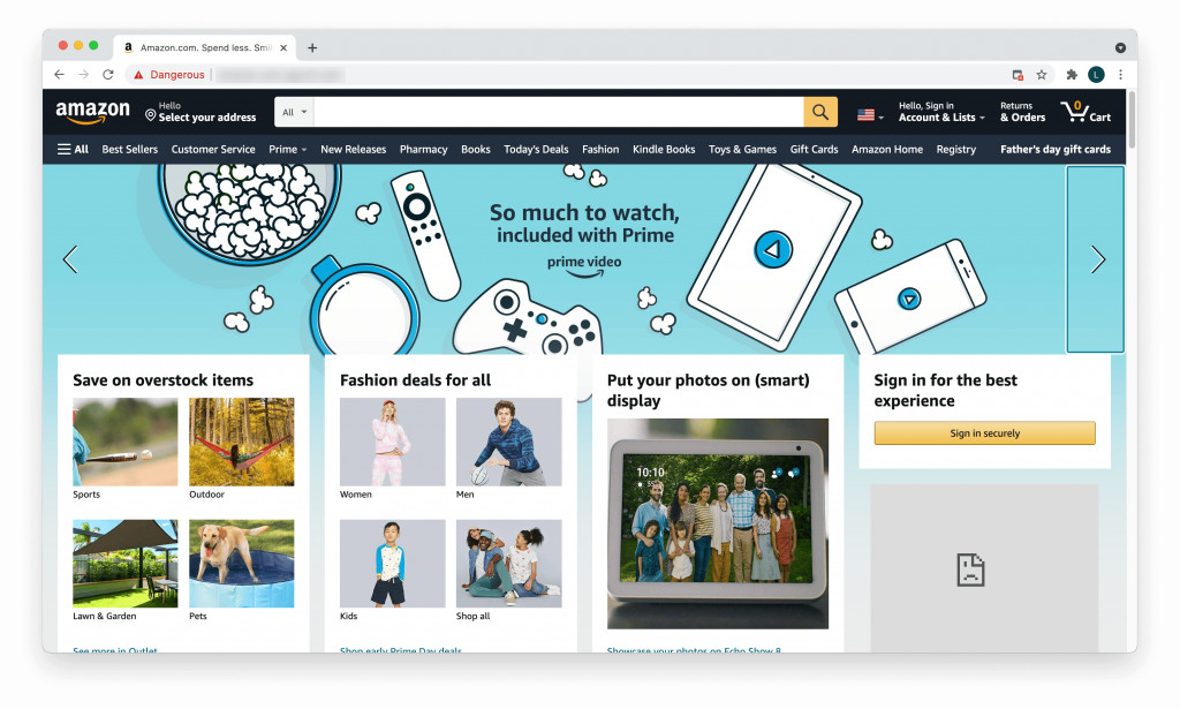This screenshot has height=709, width=1180.
Task: Click inside the search input field
Action: (550, 111)
